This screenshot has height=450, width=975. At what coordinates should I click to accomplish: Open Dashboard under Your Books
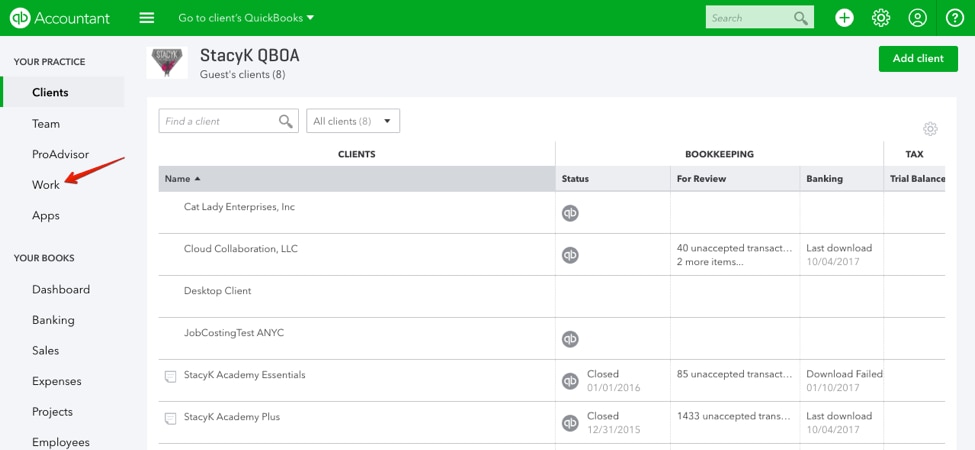click(x=61, y=289)
